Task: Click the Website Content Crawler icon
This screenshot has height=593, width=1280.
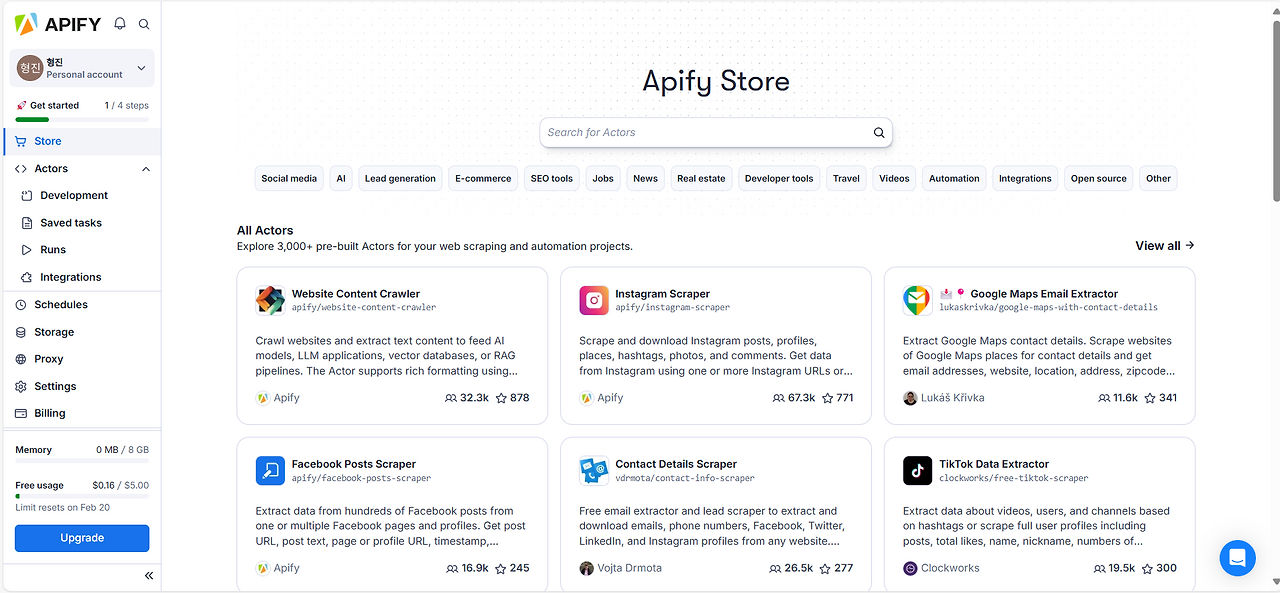Action: coord(270,300)
